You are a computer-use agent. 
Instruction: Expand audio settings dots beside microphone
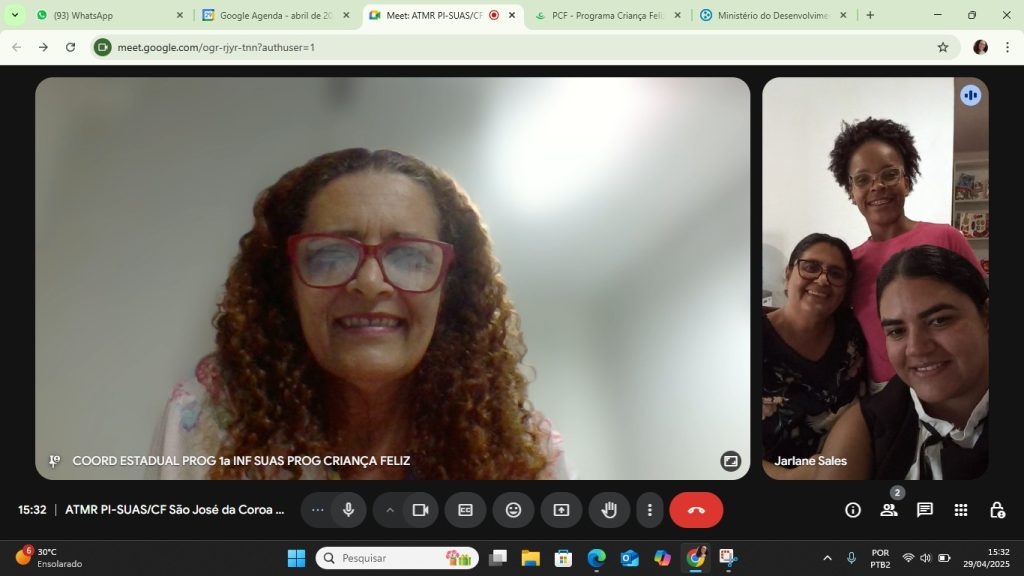pyautogui.click(x=318, y=510)
